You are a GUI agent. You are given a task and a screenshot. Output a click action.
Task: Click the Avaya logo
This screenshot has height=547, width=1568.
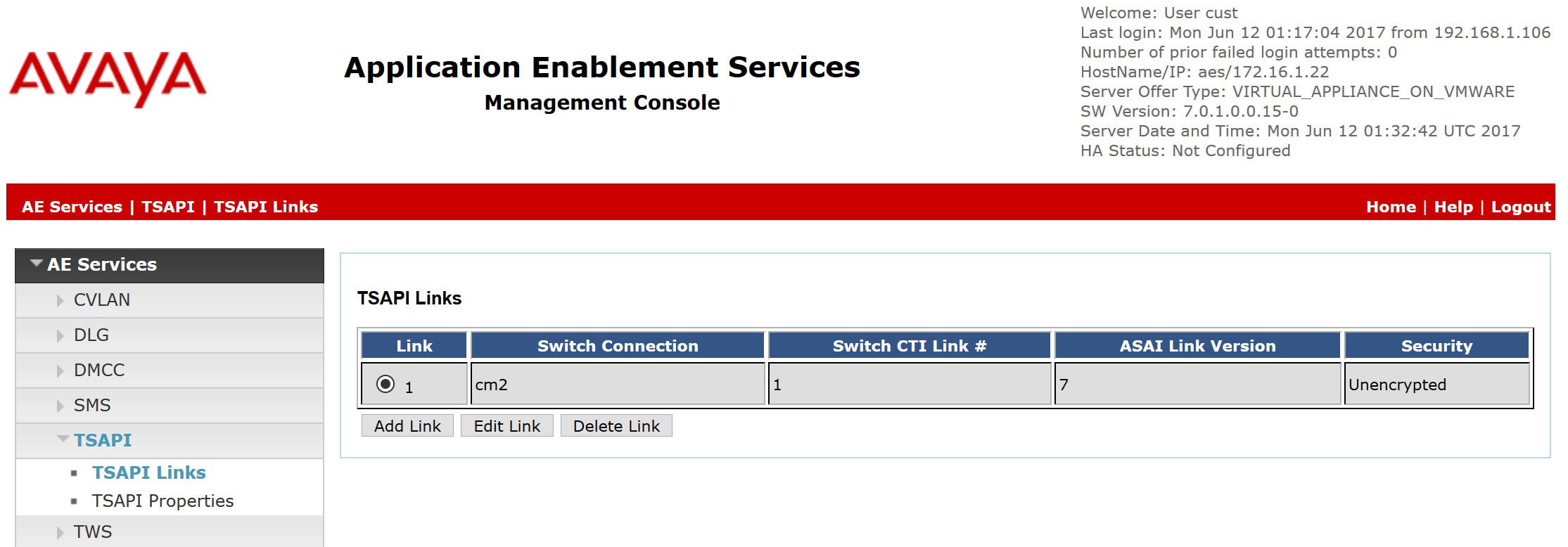tap(108, 79)
